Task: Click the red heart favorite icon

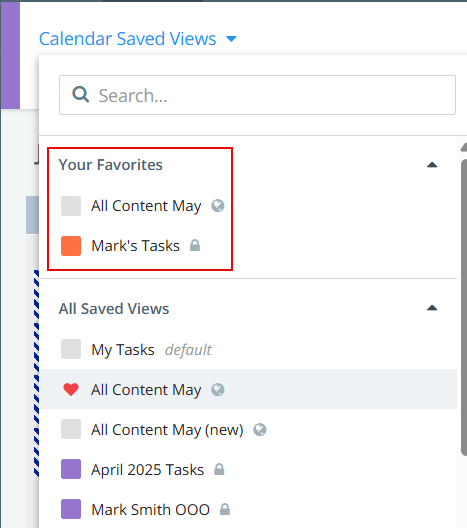Action: (x=71, y=389)
